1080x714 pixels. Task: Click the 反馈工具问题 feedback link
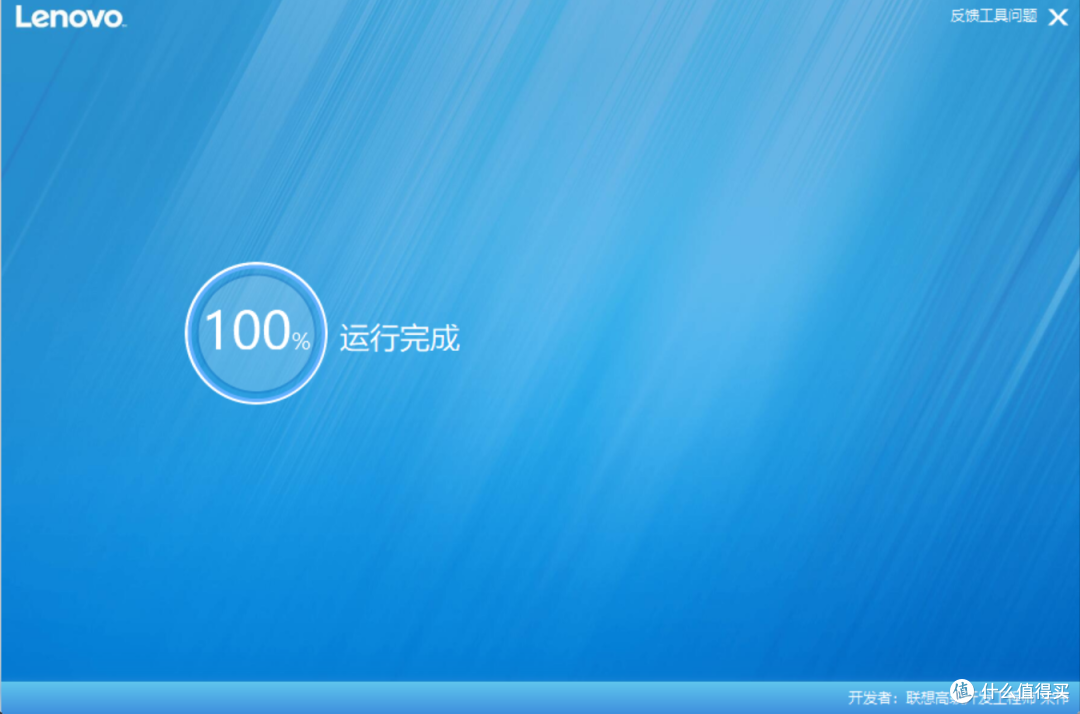tap(993, 16)
